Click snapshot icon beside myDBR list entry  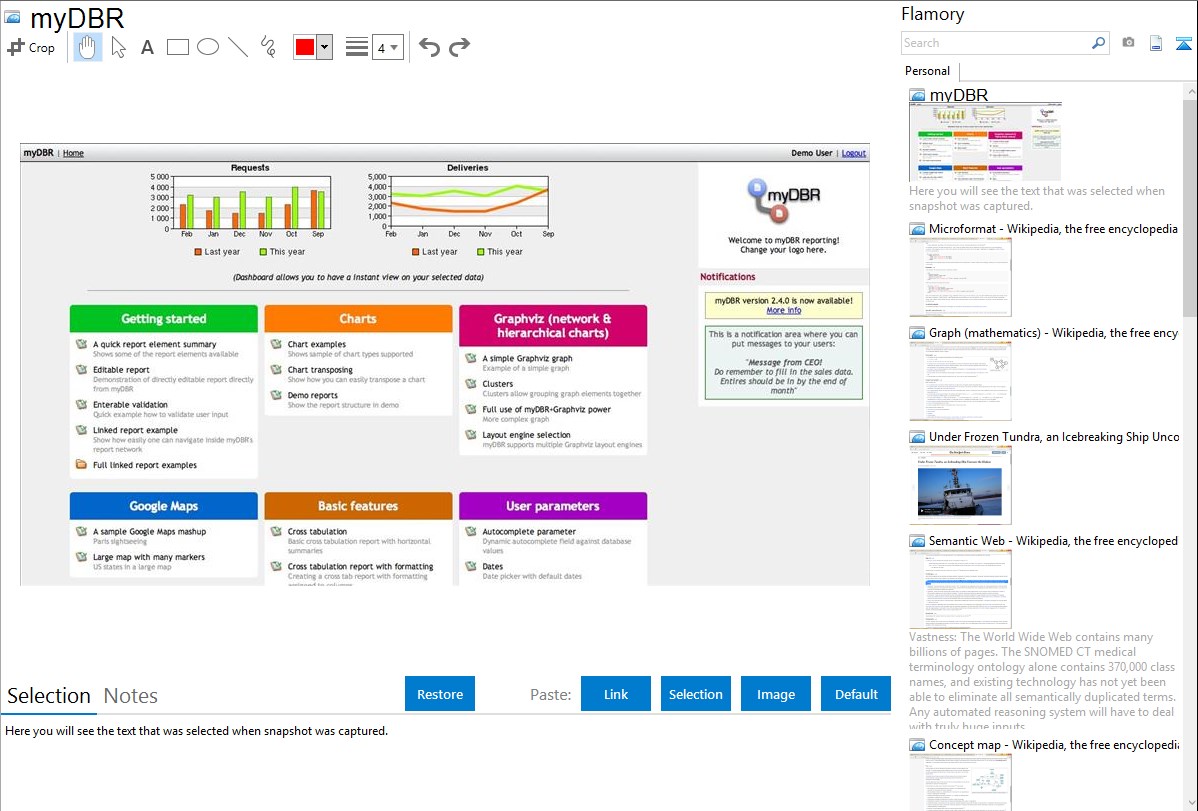(x=917, y=96)
